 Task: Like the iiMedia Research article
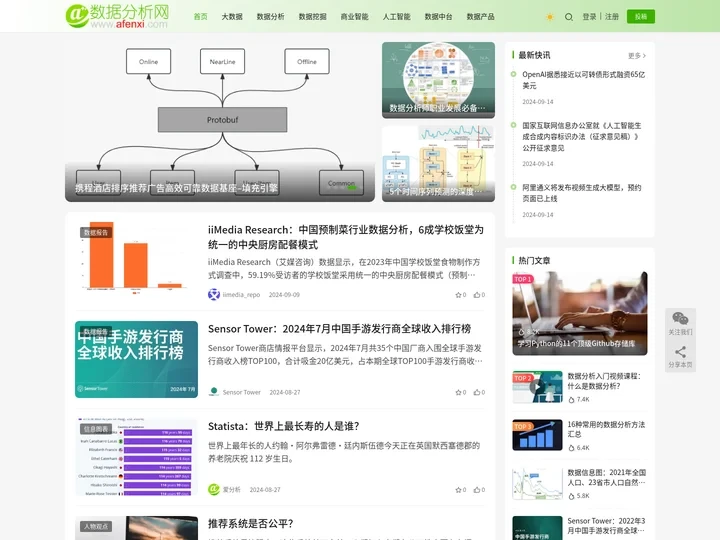point(479,295)
